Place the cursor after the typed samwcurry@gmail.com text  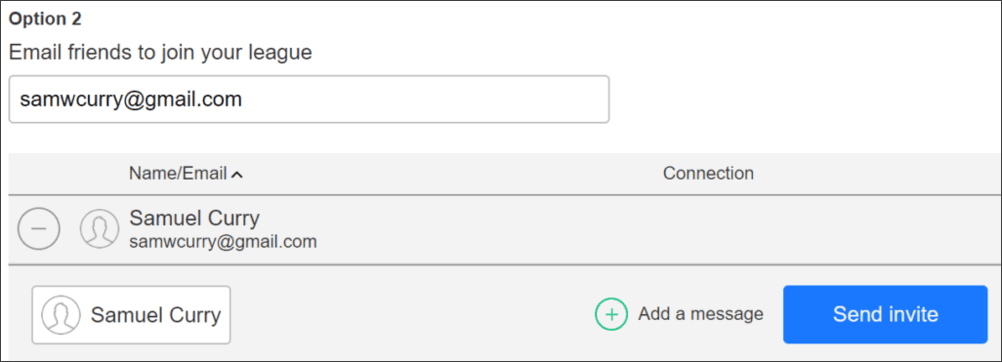coord(243,99)
